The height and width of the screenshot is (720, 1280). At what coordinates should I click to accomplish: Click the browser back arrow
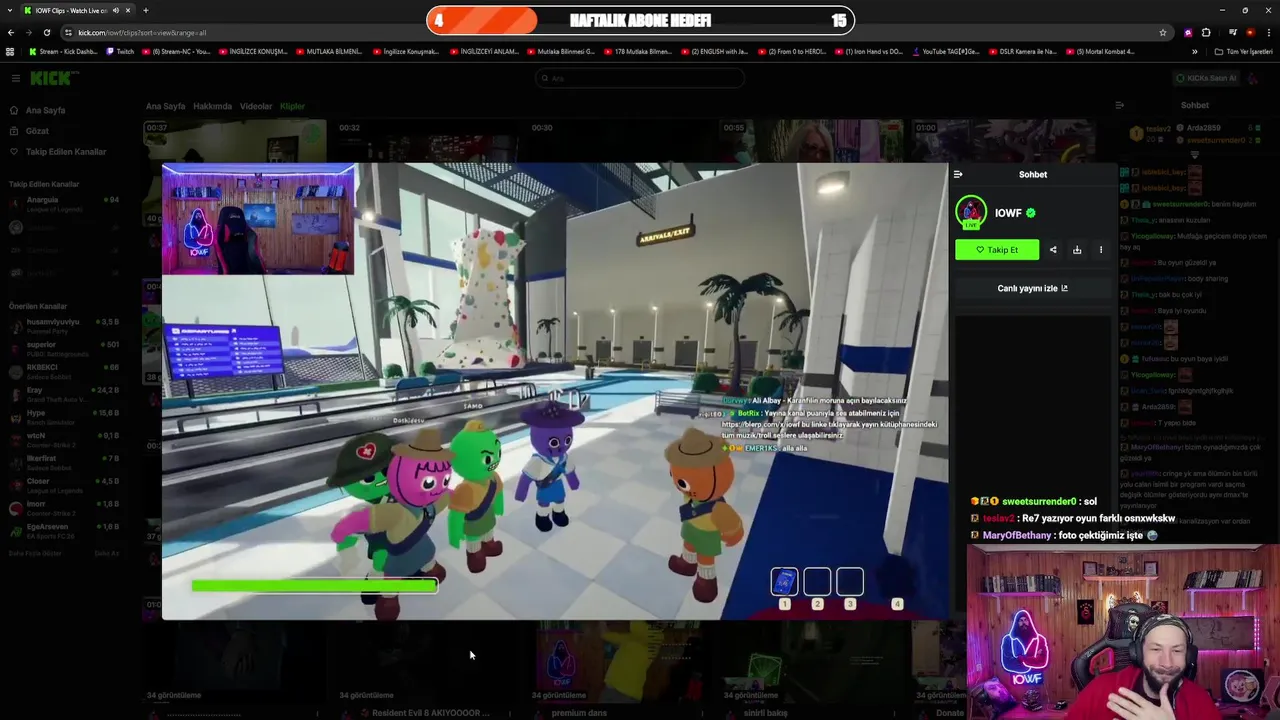coord(11,32)
